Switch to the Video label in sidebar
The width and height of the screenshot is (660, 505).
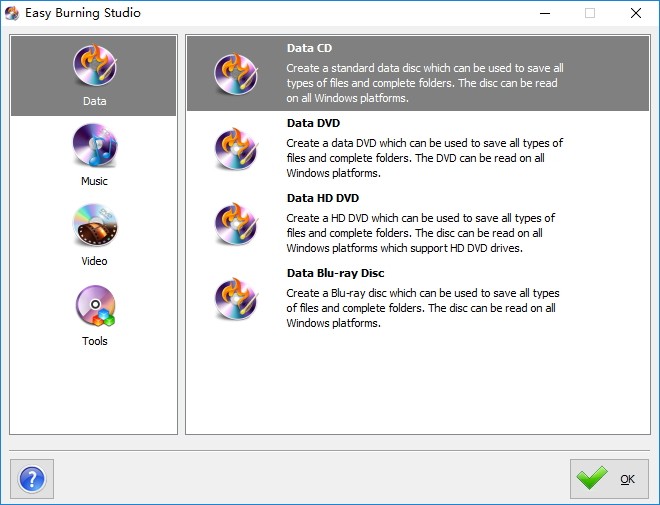94,261
